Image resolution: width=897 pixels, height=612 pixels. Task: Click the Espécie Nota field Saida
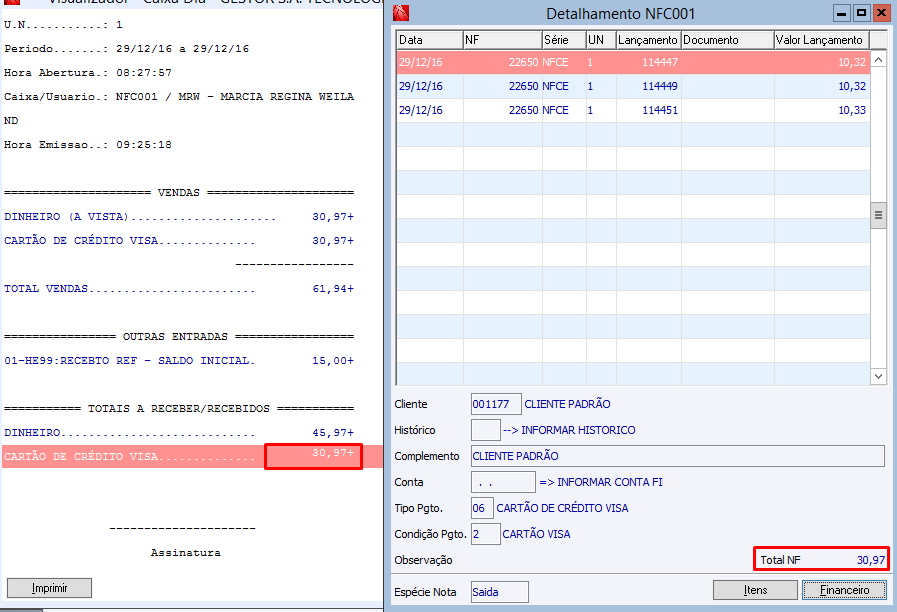click(499, 592)
